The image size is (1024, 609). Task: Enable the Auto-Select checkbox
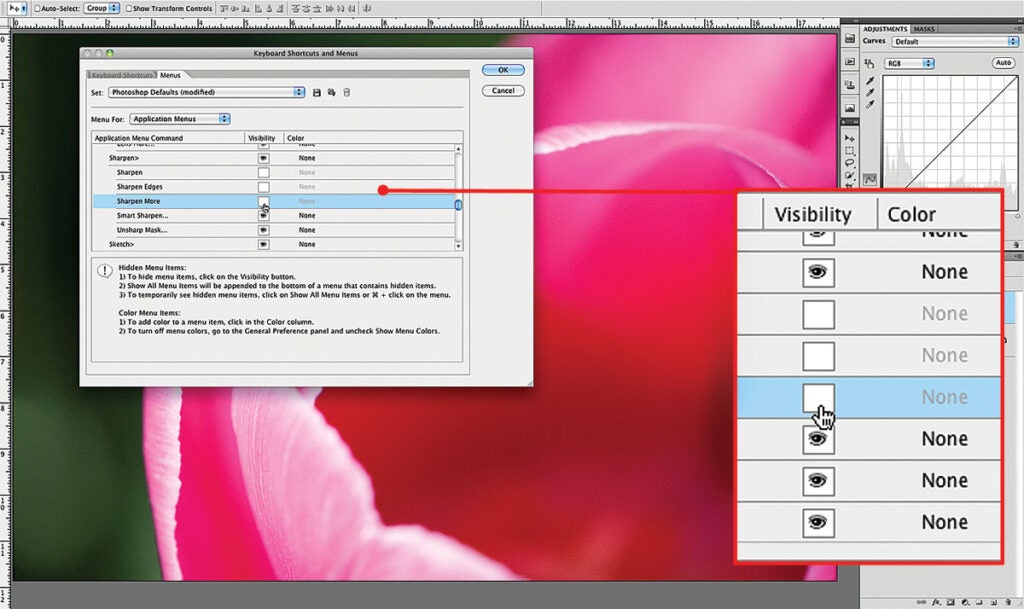pos(37,8)
